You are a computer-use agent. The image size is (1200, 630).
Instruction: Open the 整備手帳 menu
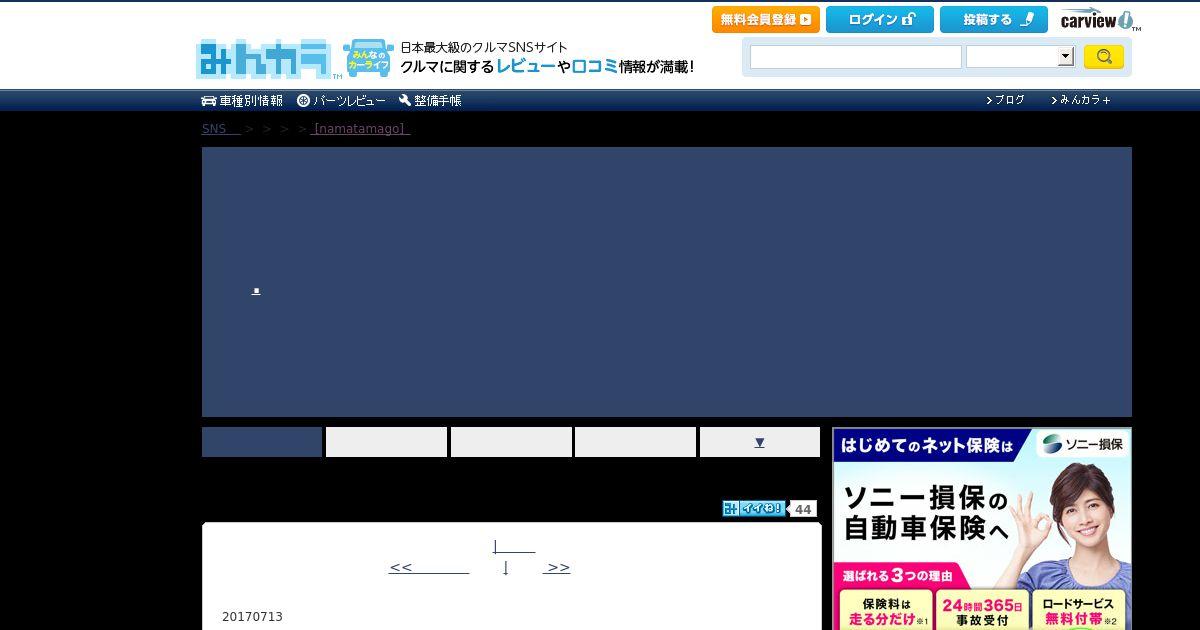[x=430, y=100]
